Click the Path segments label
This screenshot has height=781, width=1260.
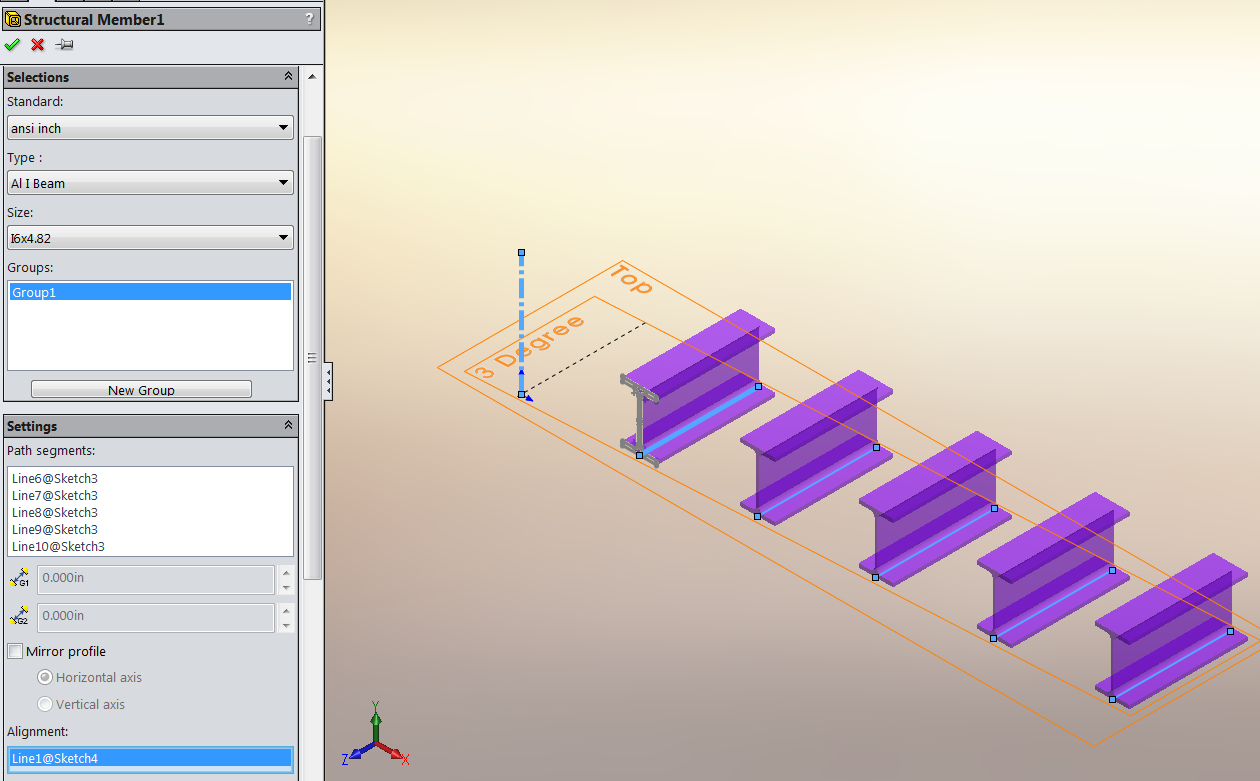[x=51, y=450]
